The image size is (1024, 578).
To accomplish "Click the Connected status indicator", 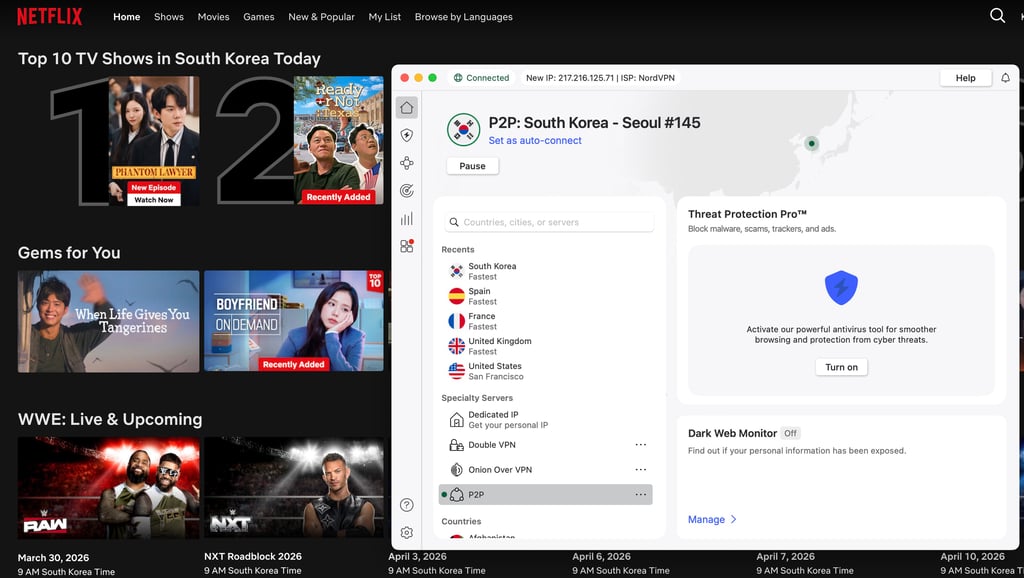I will click(481, 78).
